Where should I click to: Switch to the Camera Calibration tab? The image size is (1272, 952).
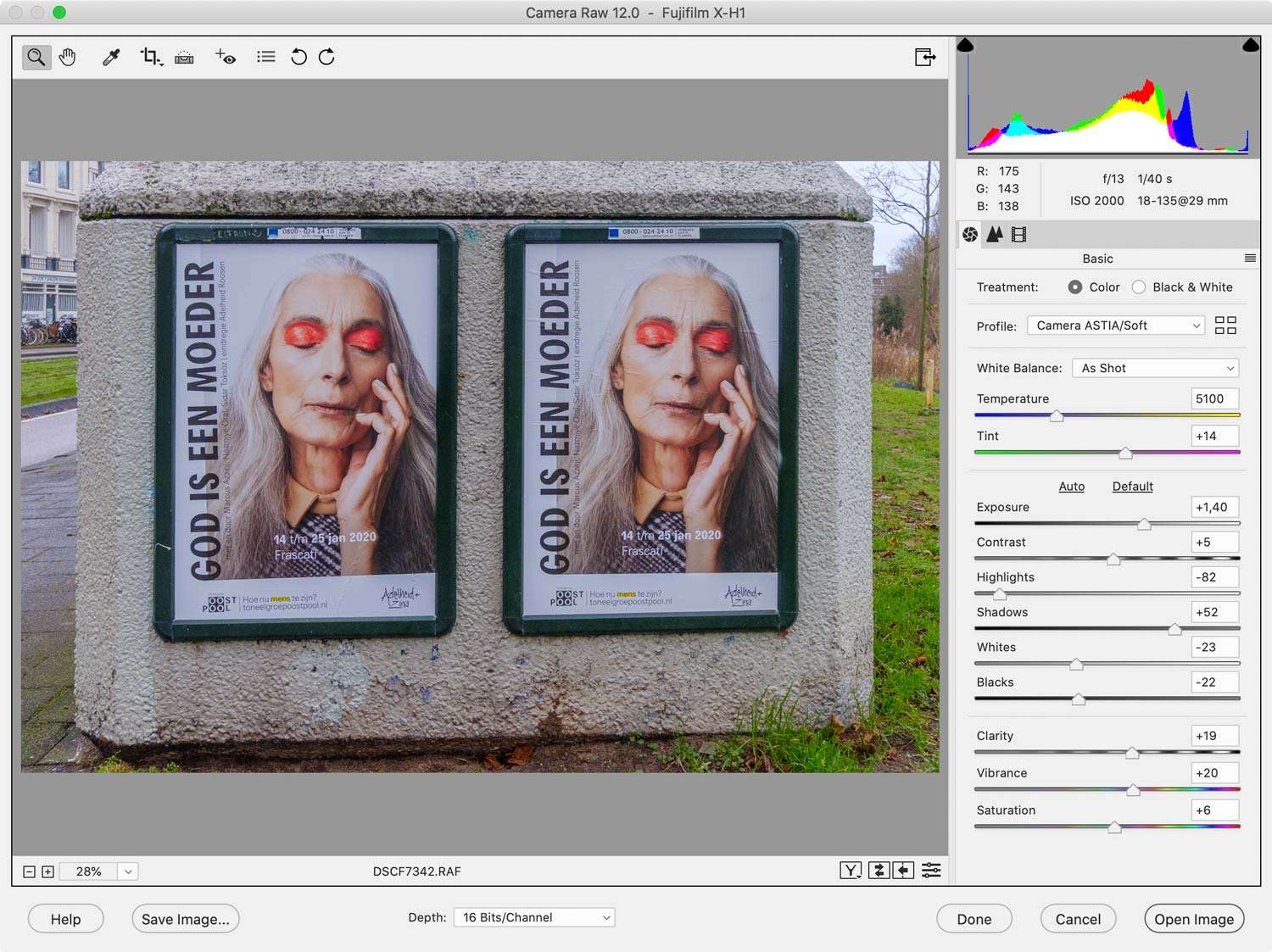tap(1019, 234)
